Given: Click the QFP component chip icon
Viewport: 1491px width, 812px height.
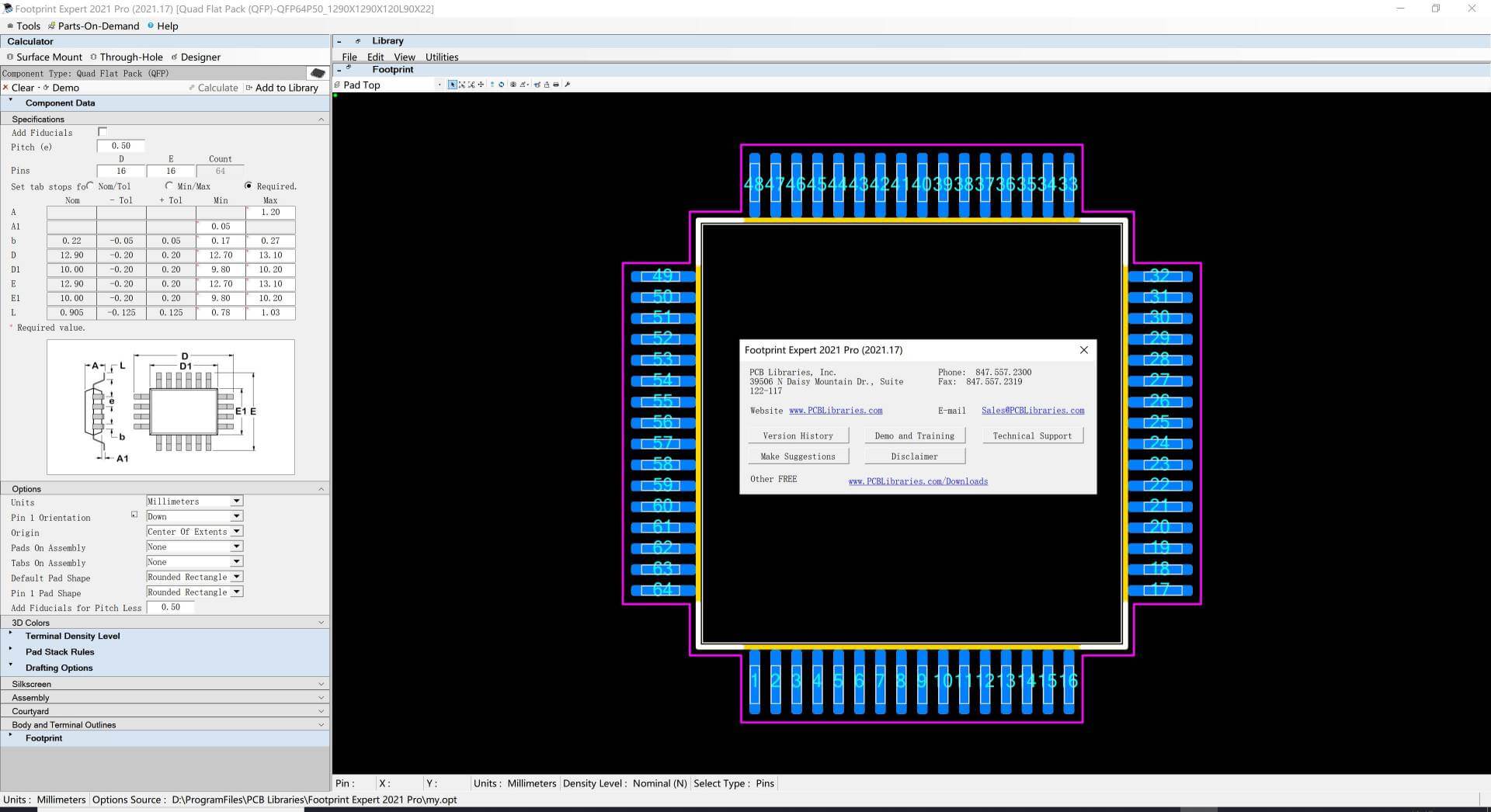Looking at the screenshot, I should 318,73.
